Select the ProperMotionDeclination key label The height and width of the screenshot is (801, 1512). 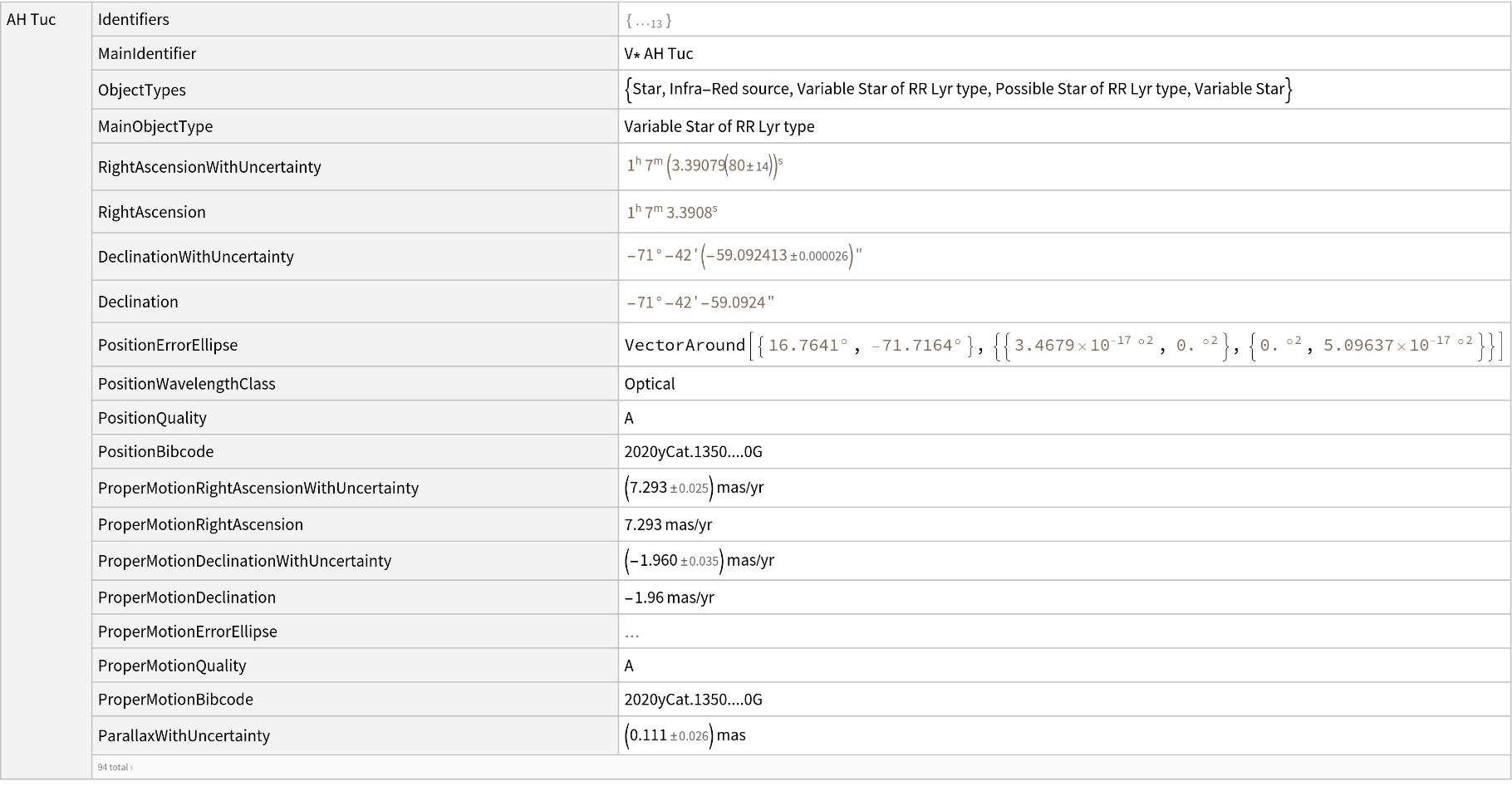click(187, 597)
